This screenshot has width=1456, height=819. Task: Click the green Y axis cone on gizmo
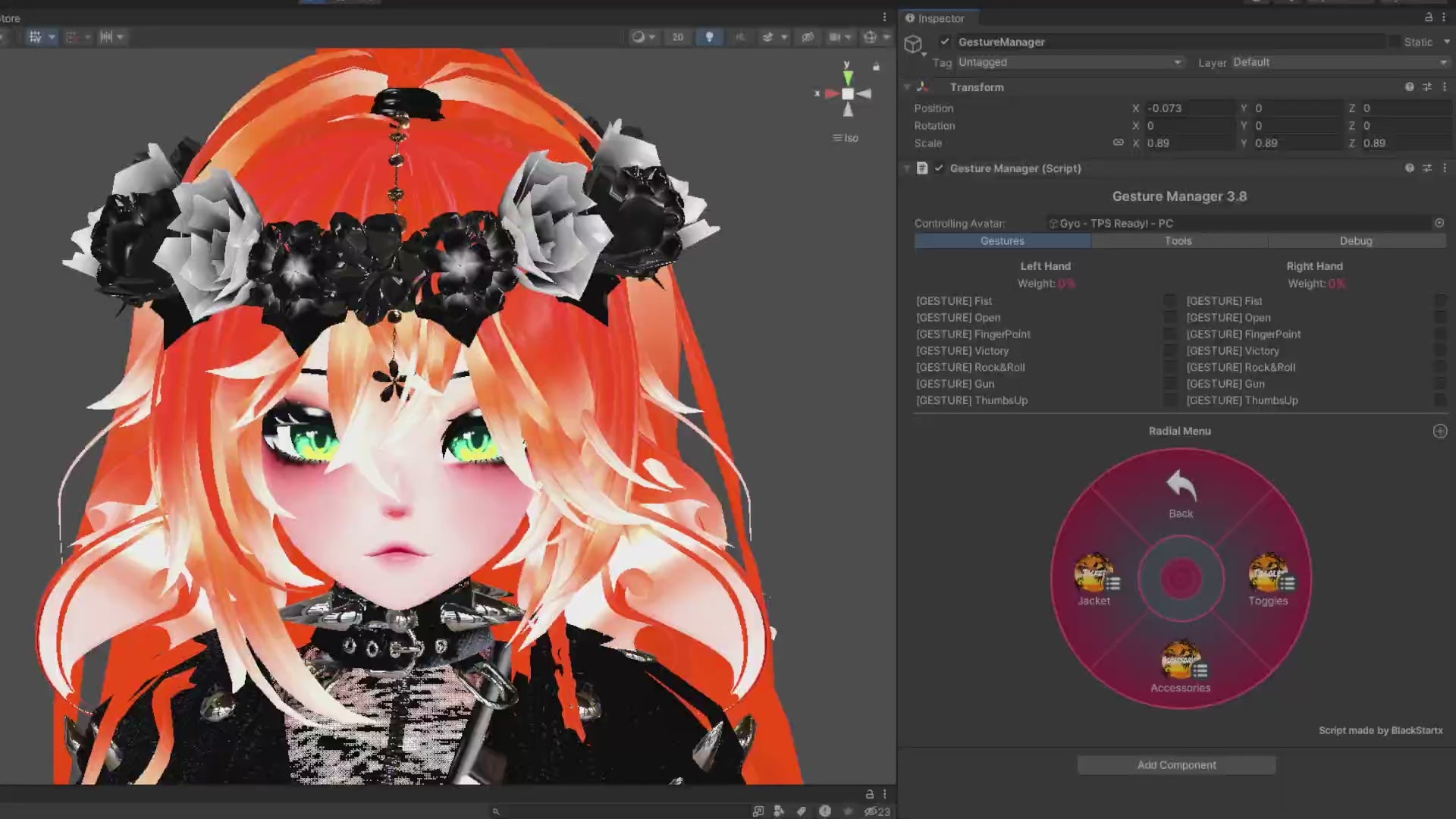pyautogui.click(x=848, y=77)
